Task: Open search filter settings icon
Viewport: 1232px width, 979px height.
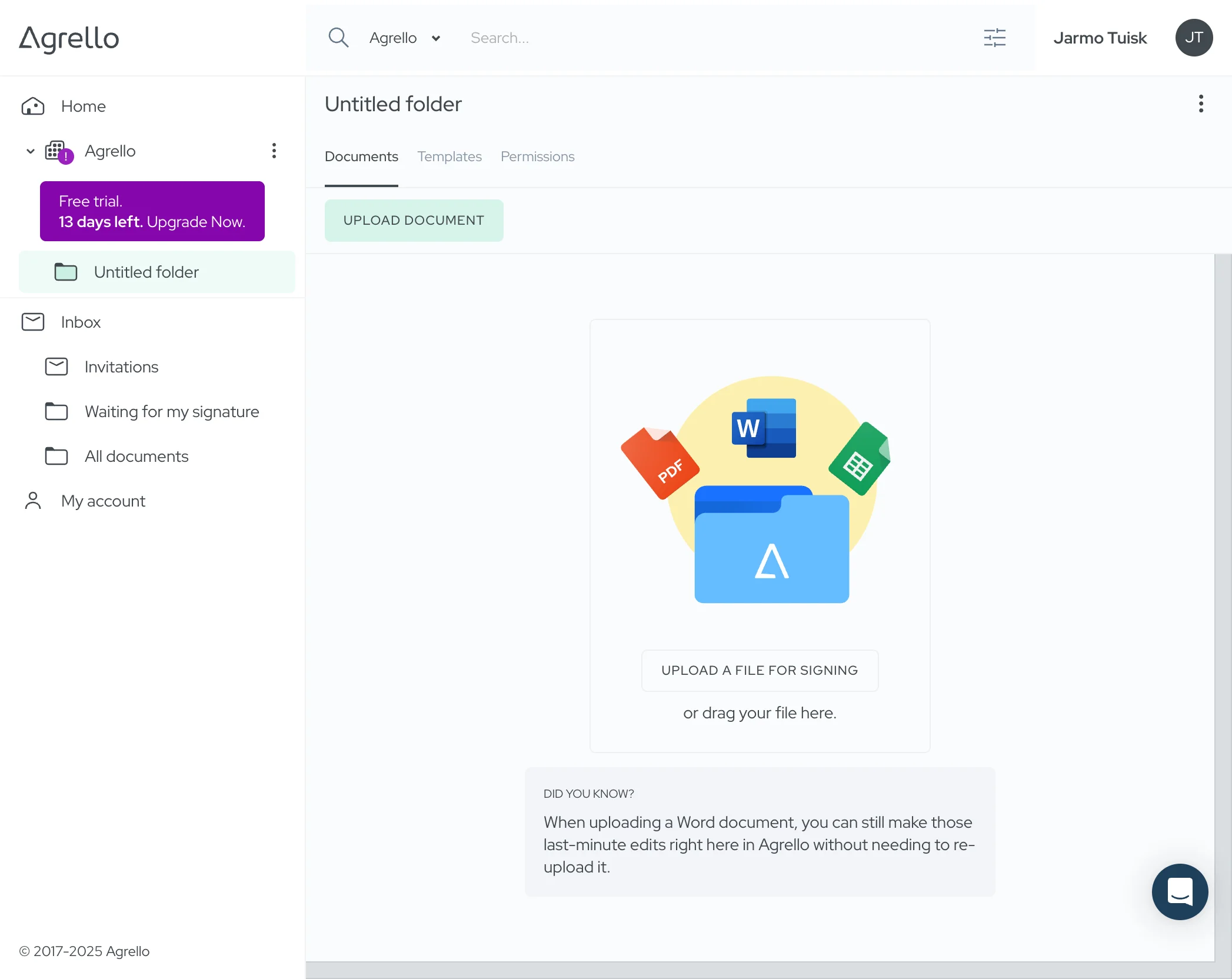Action: [x=994, y=38]
